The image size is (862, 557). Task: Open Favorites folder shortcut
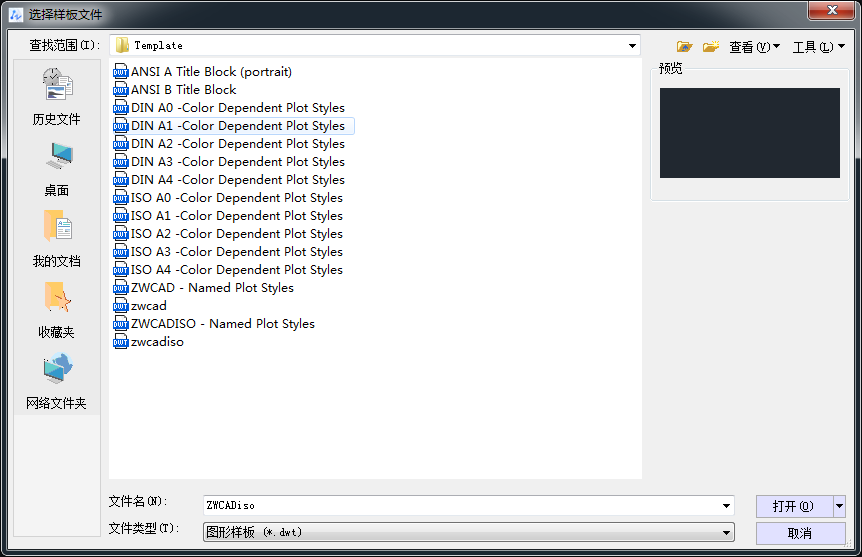(57, 311)
